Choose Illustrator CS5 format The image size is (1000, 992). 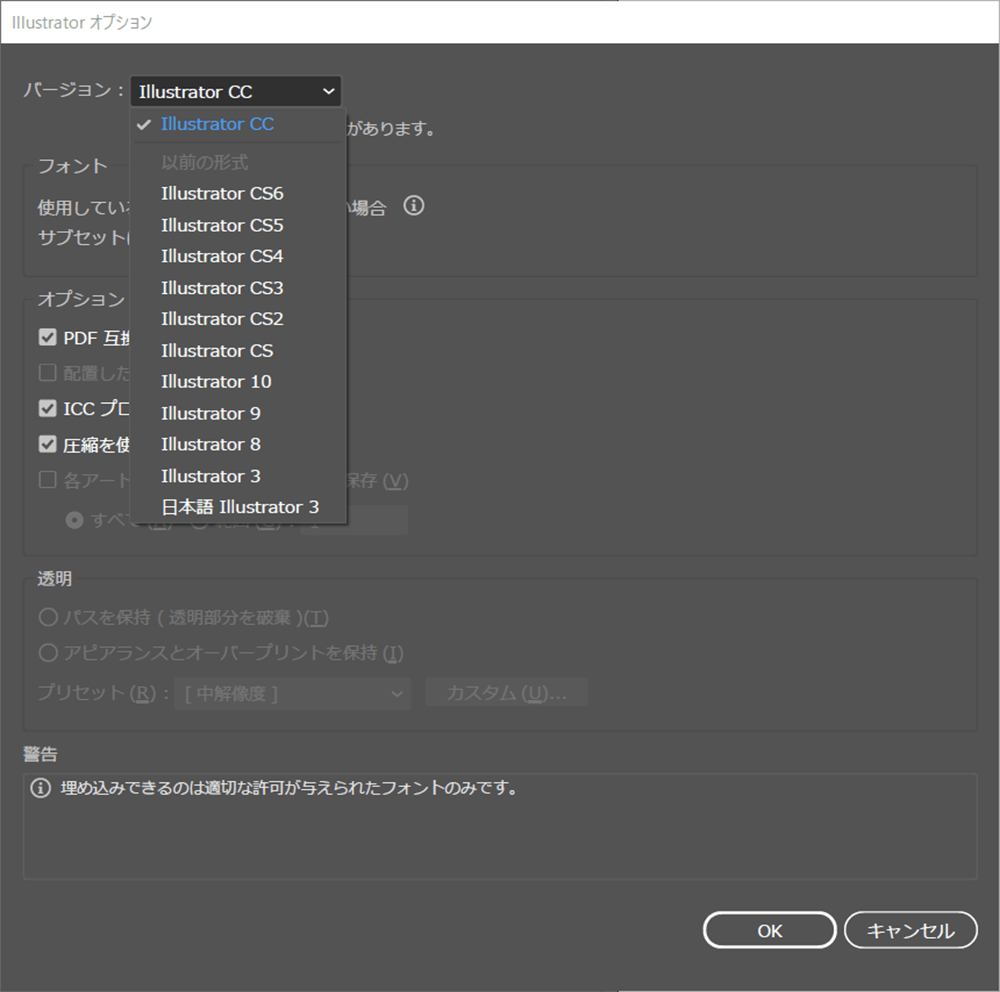coord(239,225)
